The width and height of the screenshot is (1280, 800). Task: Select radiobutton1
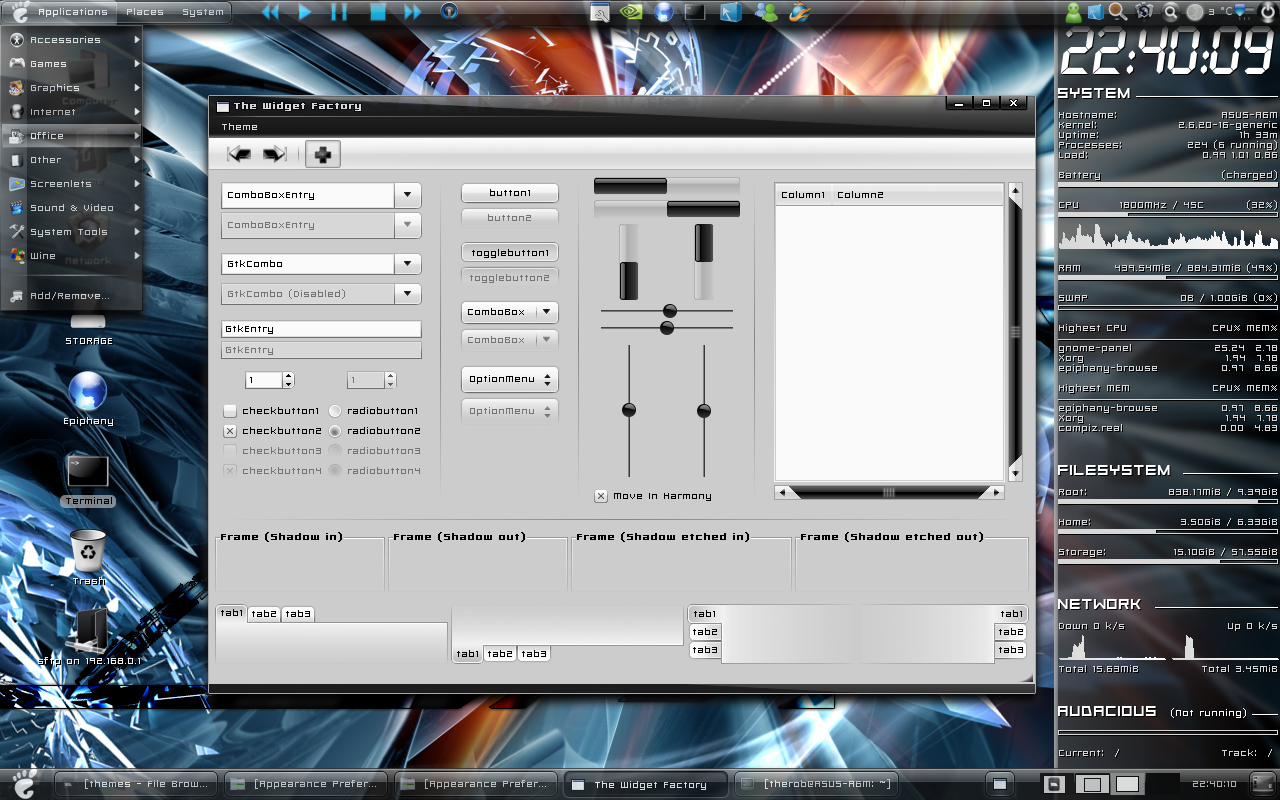coord(335,411)
